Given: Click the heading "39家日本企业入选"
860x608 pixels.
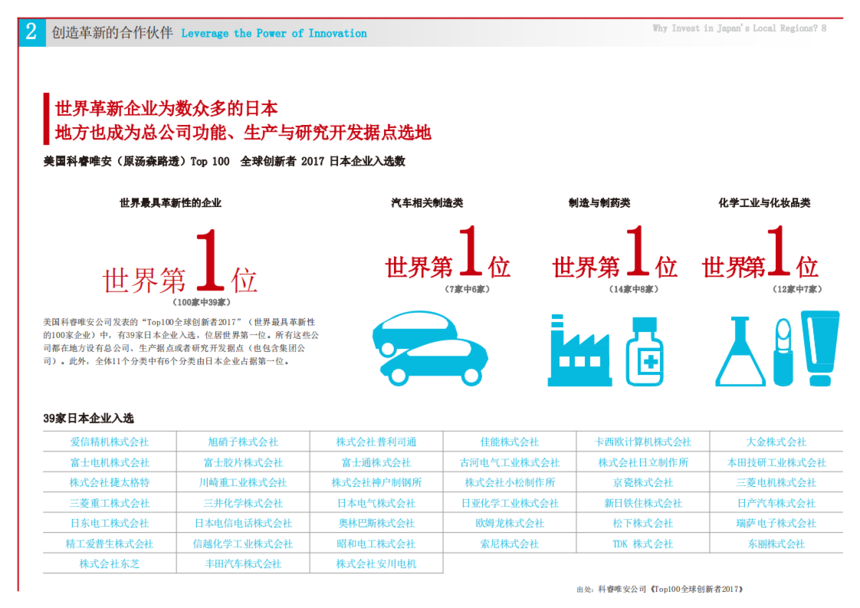Looking at the screenshot, I should (x=88, y=418).
